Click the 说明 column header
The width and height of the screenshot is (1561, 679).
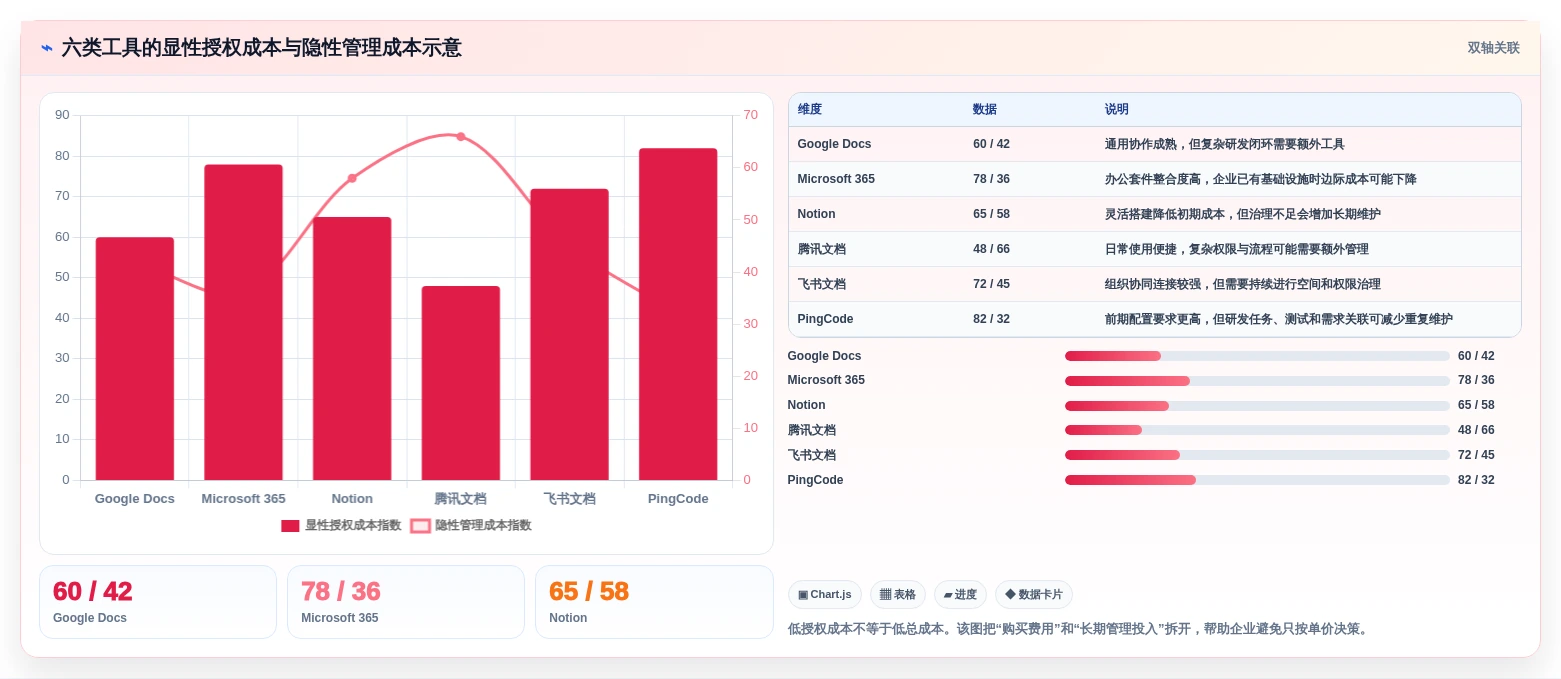pos(1117,109)
